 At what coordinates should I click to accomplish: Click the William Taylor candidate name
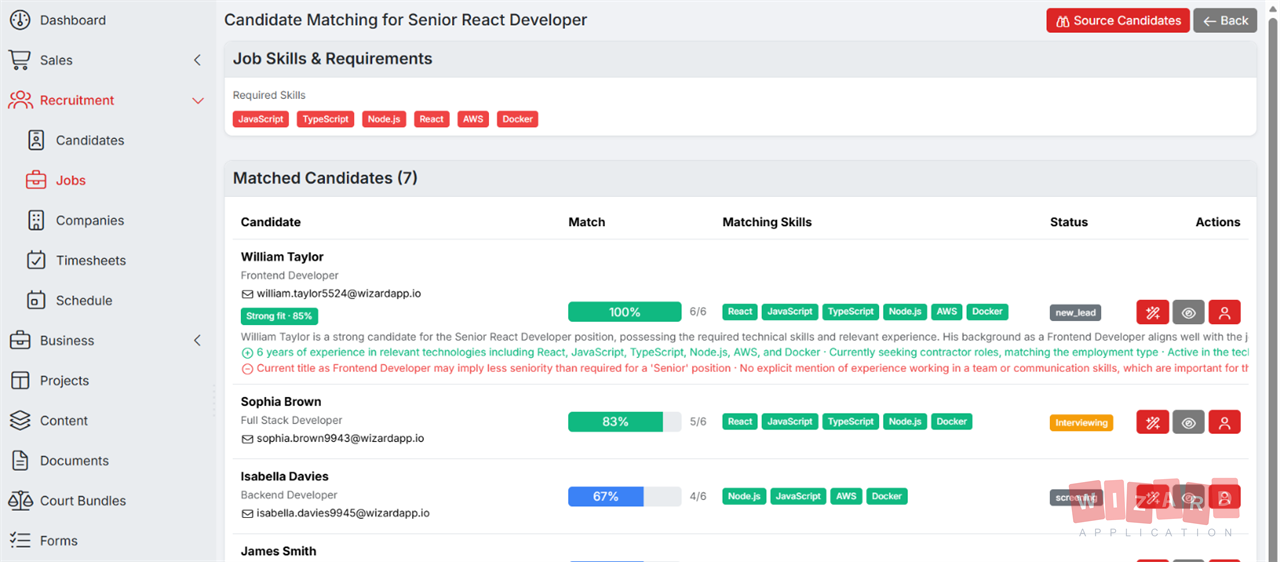click(x=282, y=257)
